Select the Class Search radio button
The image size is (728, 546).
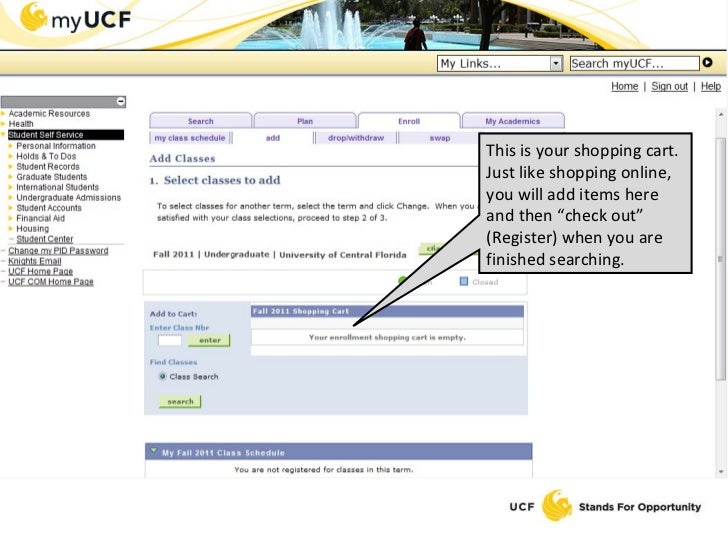coord(162,376)
